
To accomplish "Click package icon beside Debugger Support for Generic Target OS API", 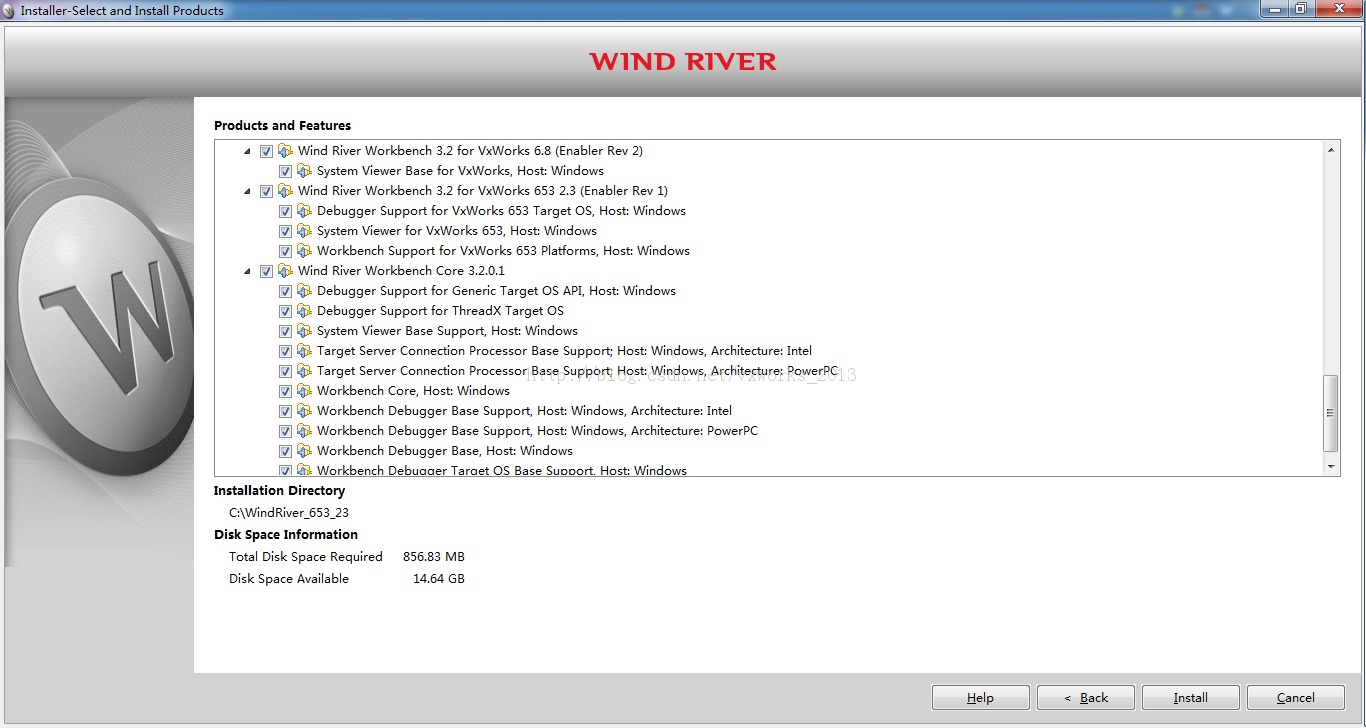I will [x=304, y=291].
